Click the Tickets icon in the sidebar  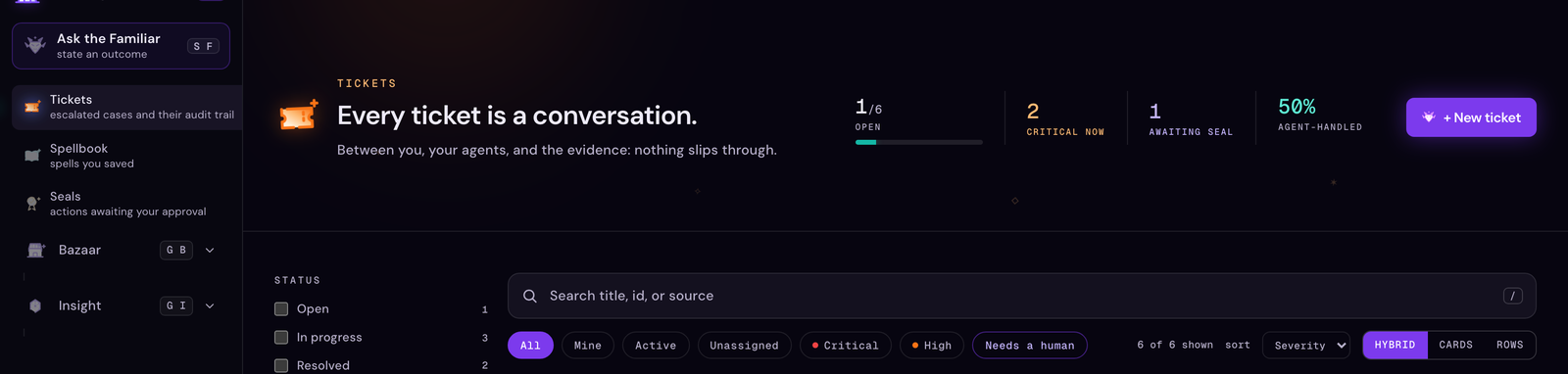tap(32, 107)
